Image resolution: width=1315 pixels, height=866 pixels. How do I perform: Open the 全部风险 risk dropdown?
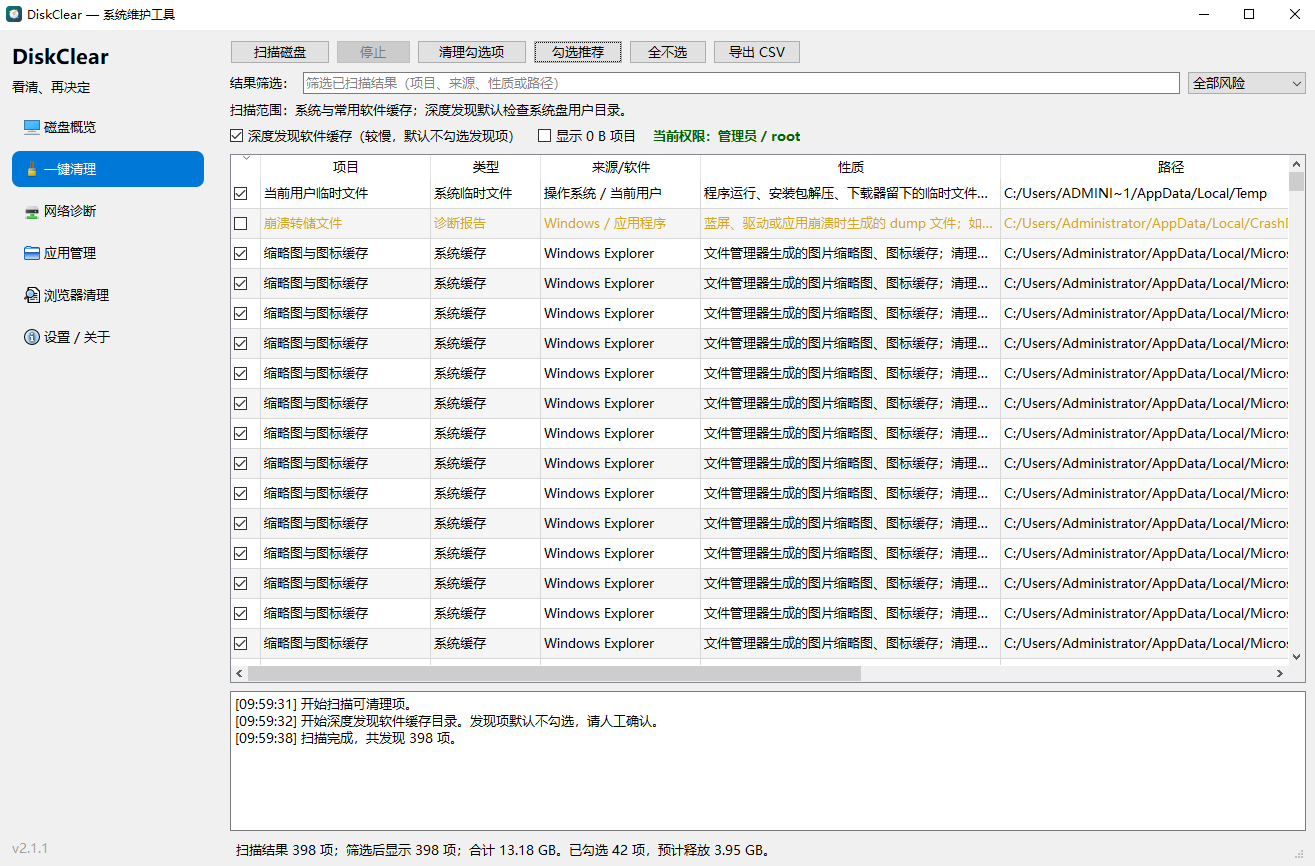1247,83
